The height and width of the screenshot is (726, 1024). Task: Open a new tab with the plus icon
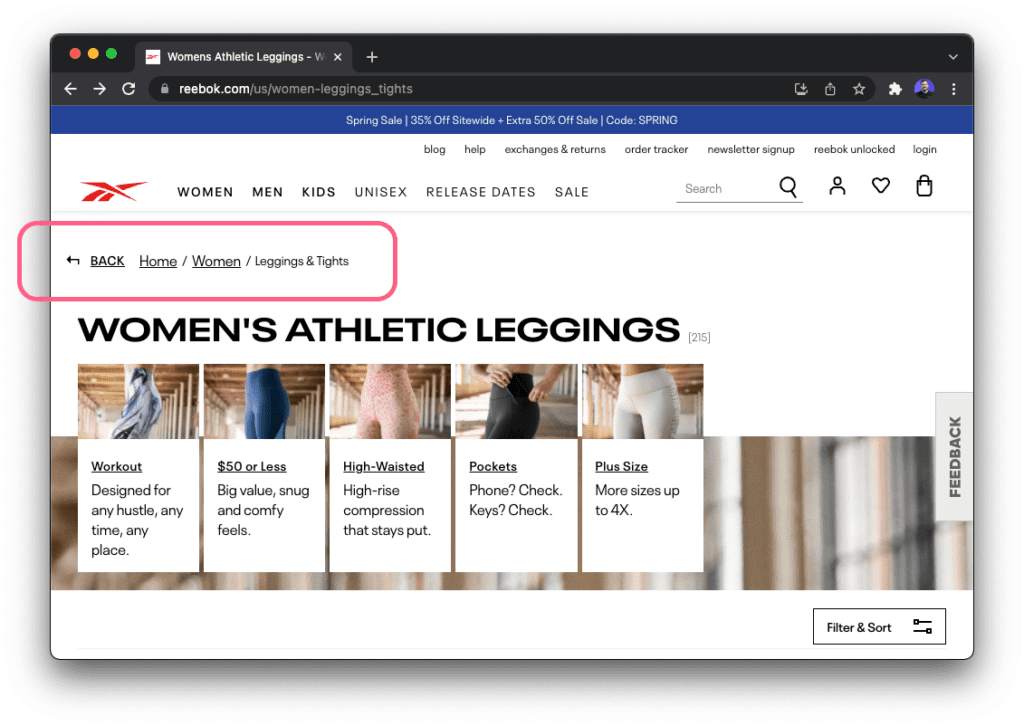click(372, 57)
